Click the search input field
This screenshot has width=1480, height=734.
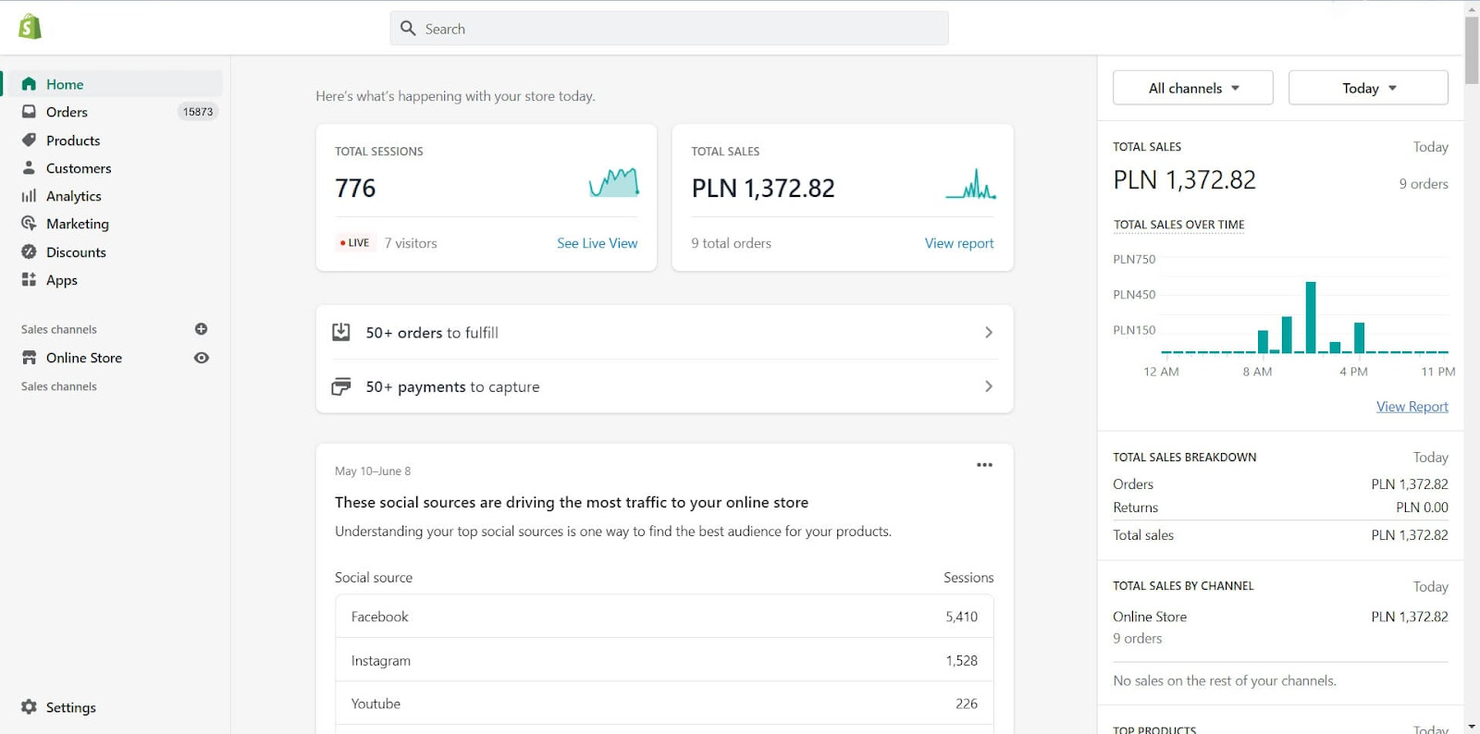point(669,29)
